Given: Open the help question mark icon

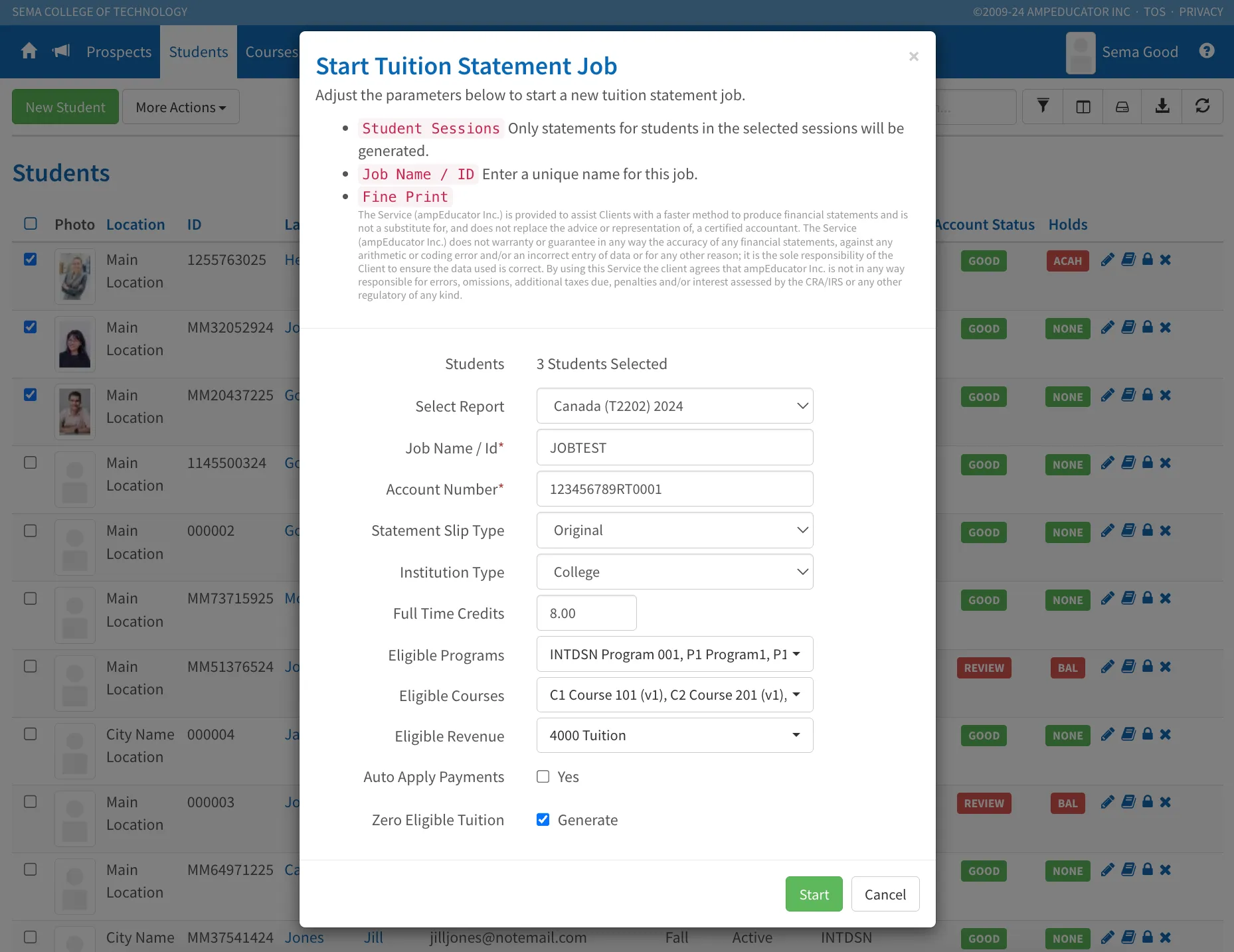Looking at the screenshot, I should pyautogui.click(x=1207, y=51).
